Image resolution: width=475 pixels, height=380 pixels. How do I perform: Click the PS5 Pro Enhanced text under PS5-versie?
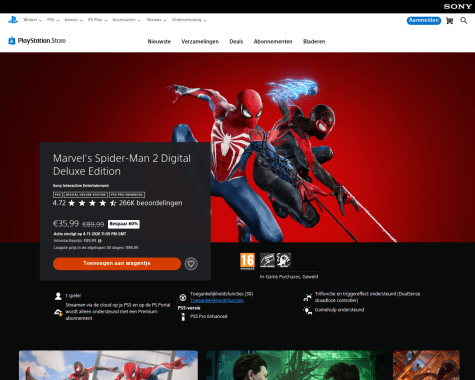[x=209, y=316]
